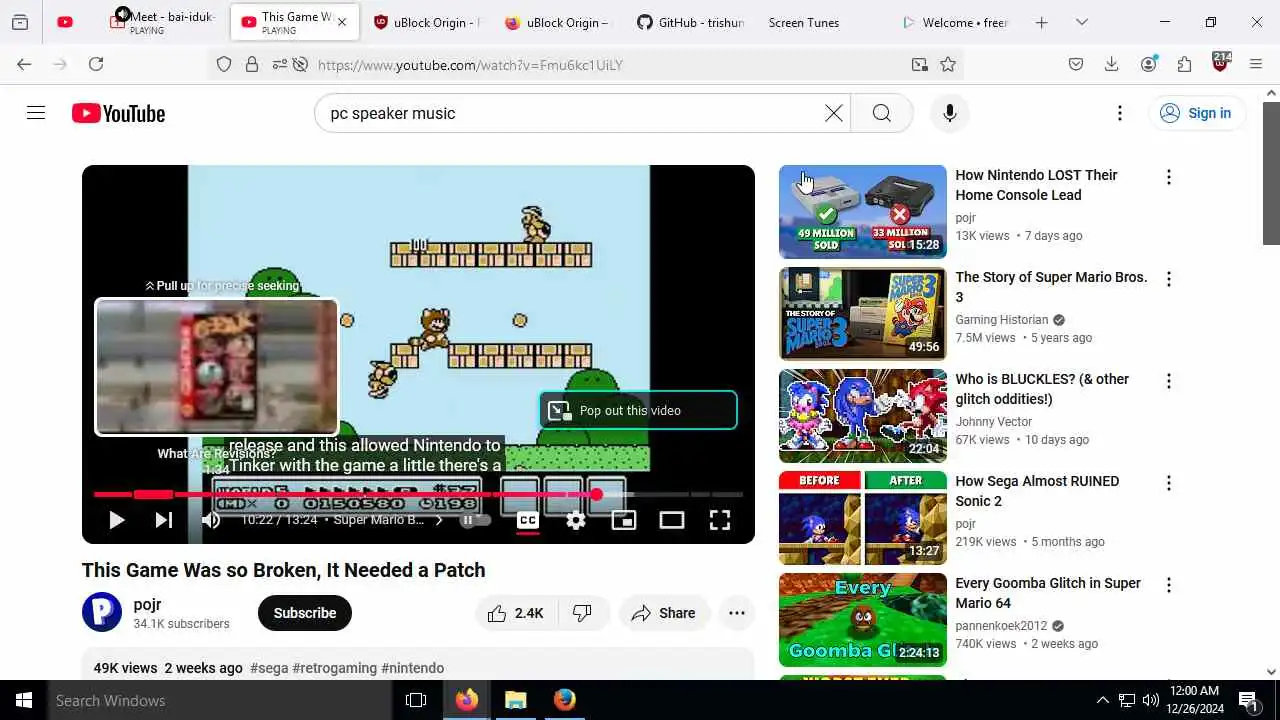Image resolution: width=1280 pixels, height=720 pixels.
Task: Click the #sega hashtag
Action: click(x=269, y=668)
